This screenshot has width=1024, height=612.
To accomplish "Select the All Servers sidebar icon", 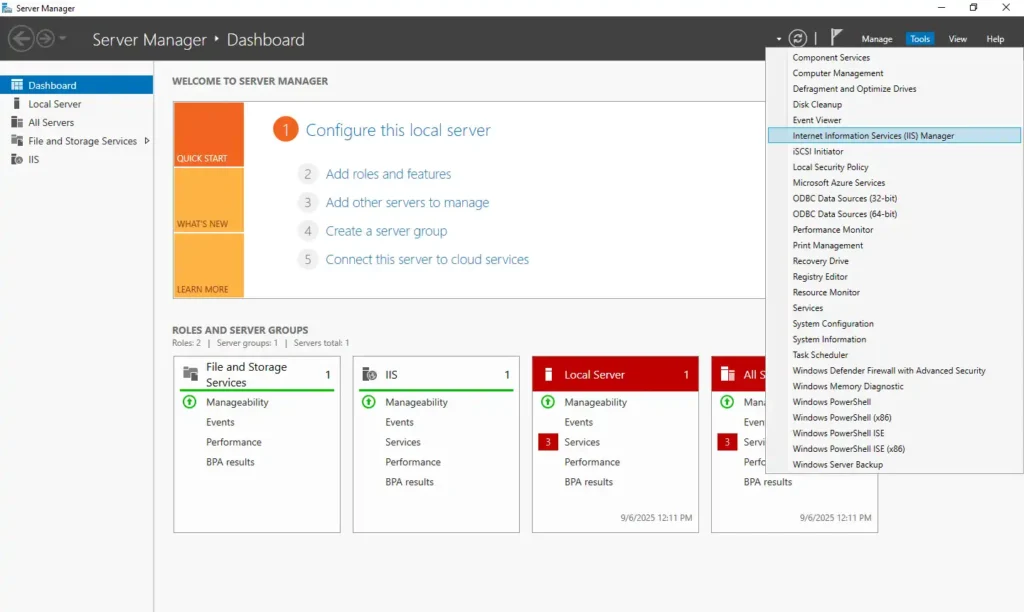I will [17, 122].
